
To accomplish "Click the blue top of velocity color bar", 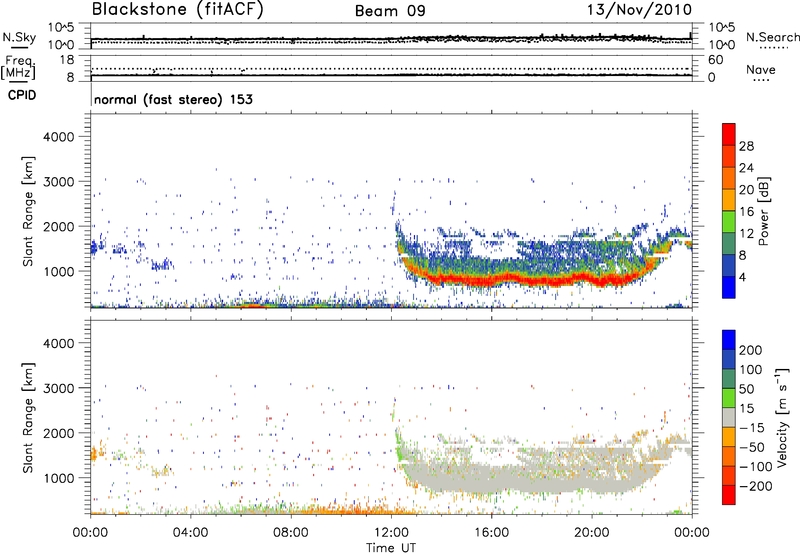I will [729, 340].
